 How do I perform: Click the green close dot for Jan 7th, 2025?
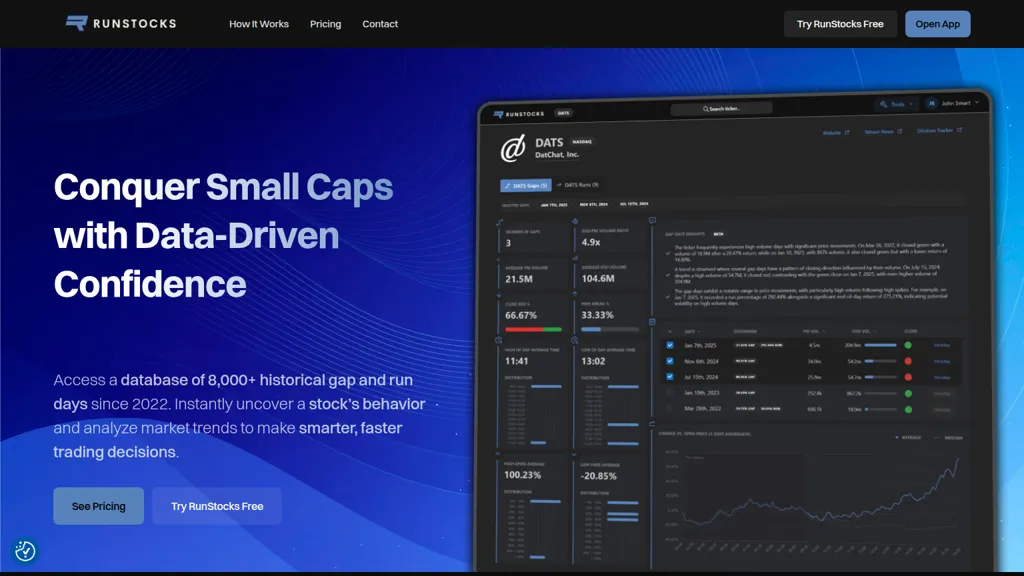(908, 345)
